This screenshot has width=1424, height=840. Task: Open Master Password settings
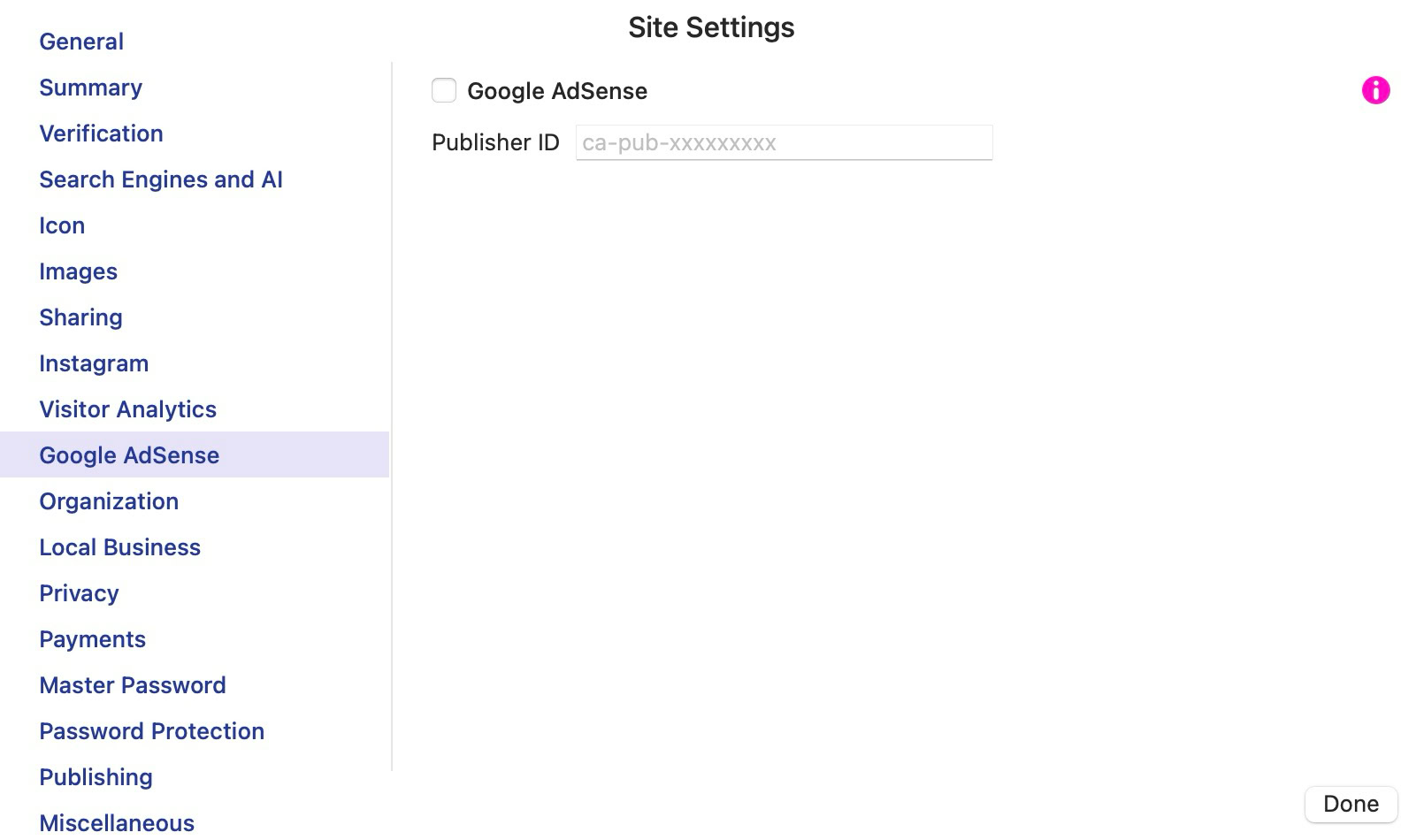click(133, 685)
